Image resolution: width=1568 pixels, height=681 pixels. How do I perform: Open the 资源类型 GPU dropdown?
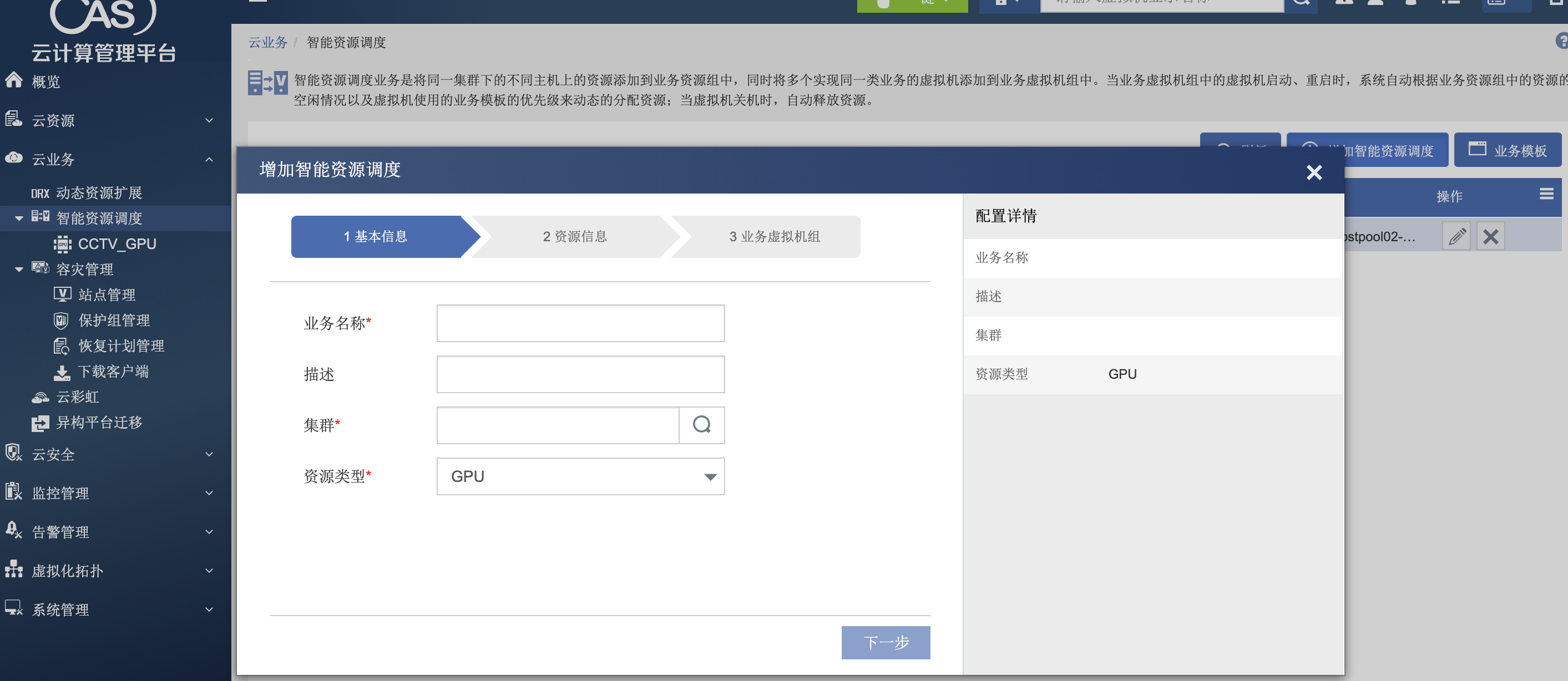(580, 476)
